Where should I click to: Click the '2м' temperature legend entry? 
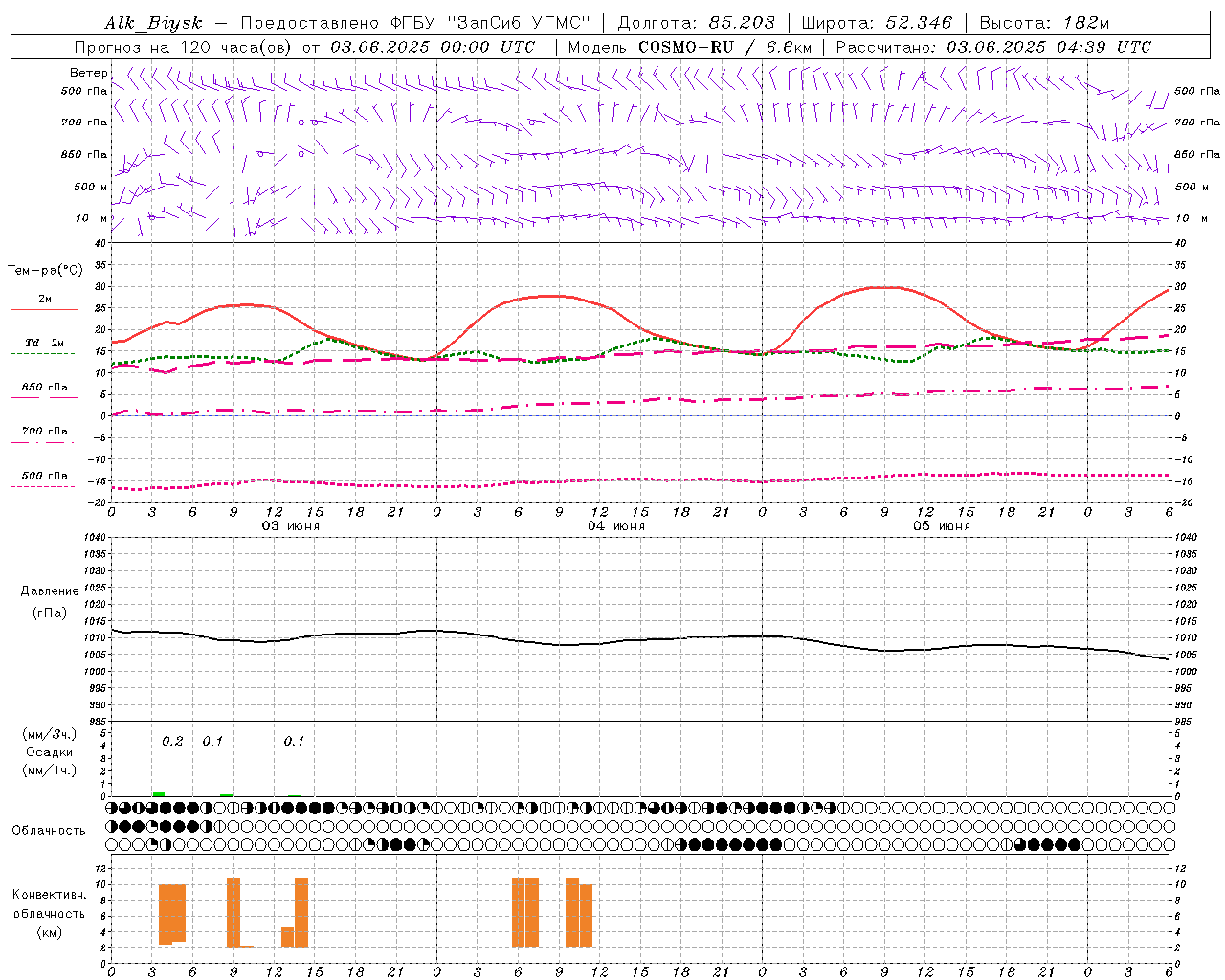[x=45, y=300]
